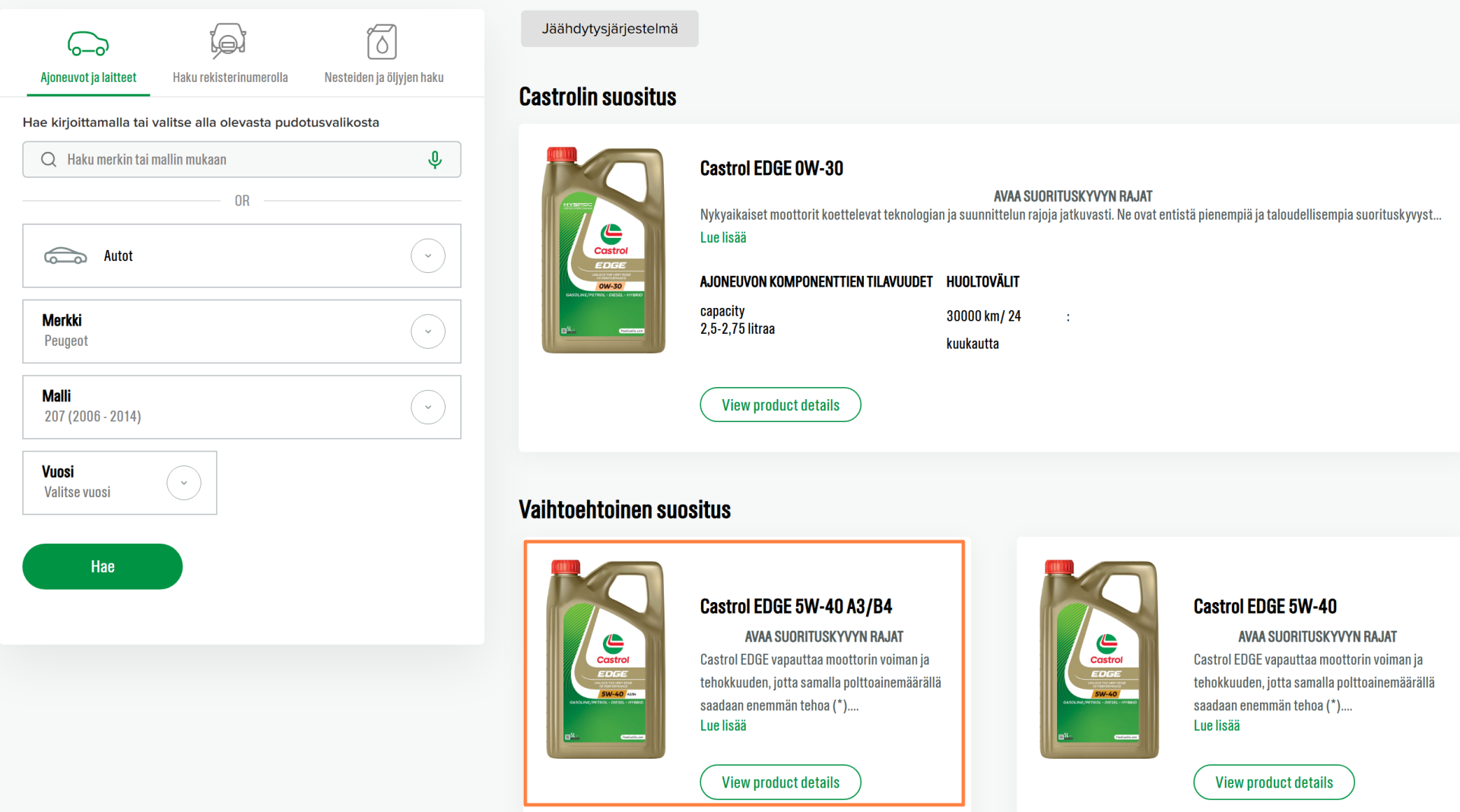
Task: Click the 30000 km/ 24 service interval
Action: (x=984, y=316)
